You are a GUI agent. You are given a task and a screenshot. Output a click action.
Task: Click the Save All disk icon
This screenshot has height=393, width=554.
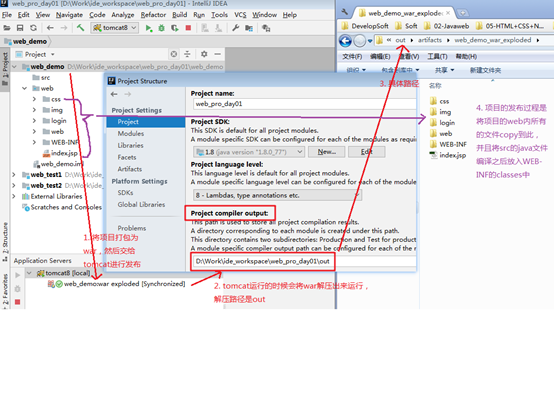[x=20, y=28]
